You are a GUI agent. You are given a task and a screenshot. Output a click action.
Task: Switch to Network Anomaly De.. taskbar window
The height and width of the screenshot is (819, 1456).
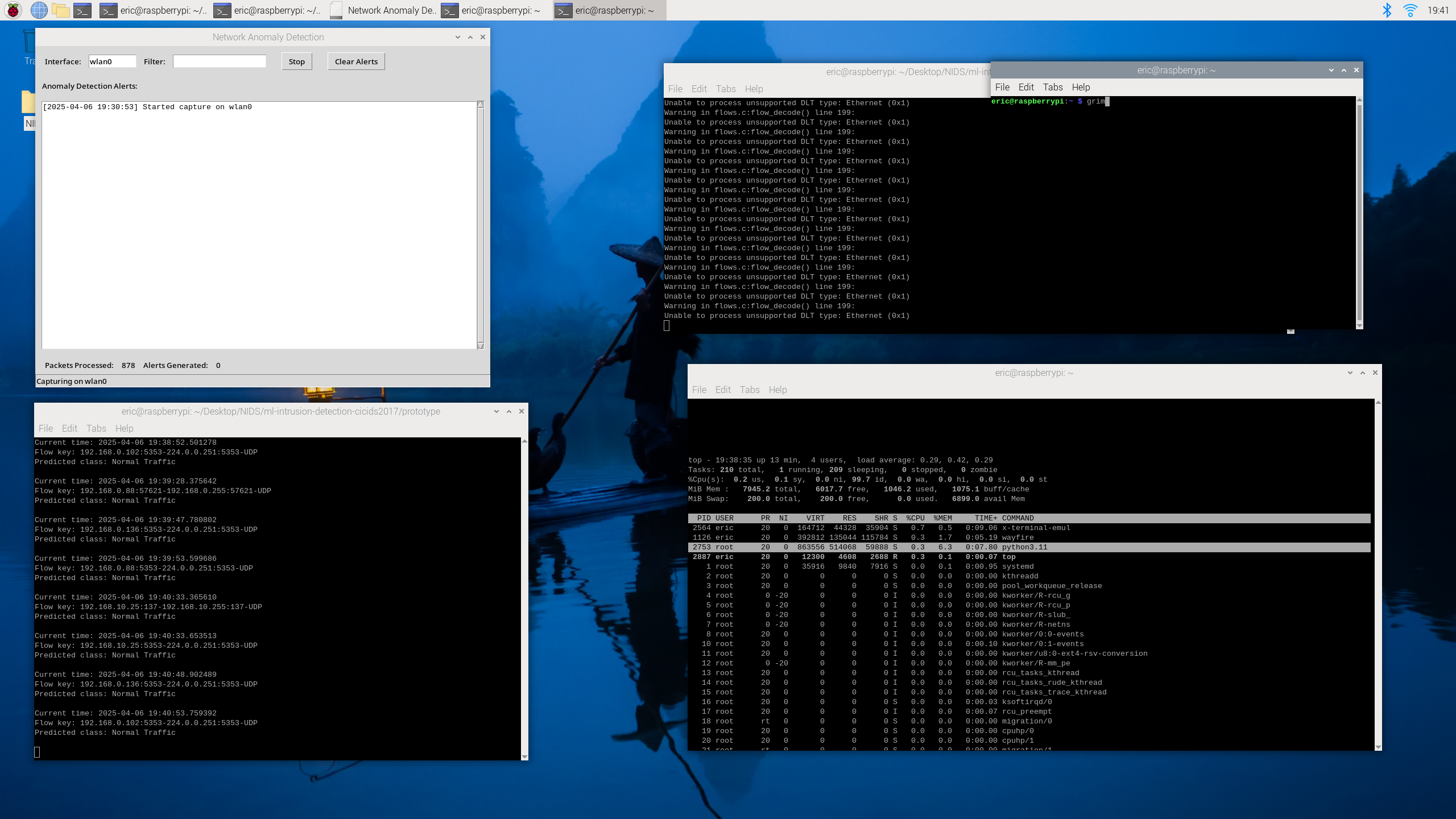click(382, 10)
